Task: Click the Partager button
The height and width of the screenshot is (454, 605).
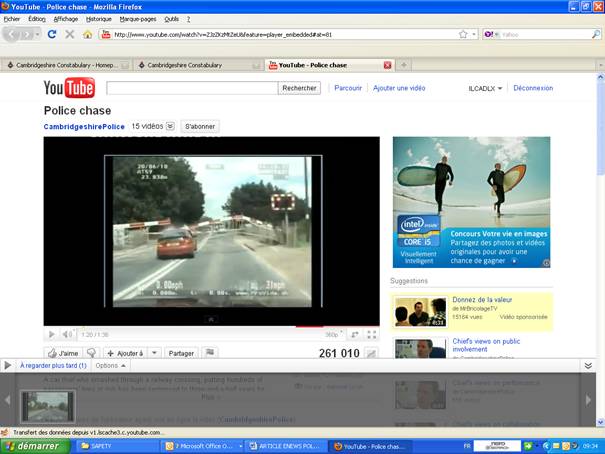Action: point(181,353)
